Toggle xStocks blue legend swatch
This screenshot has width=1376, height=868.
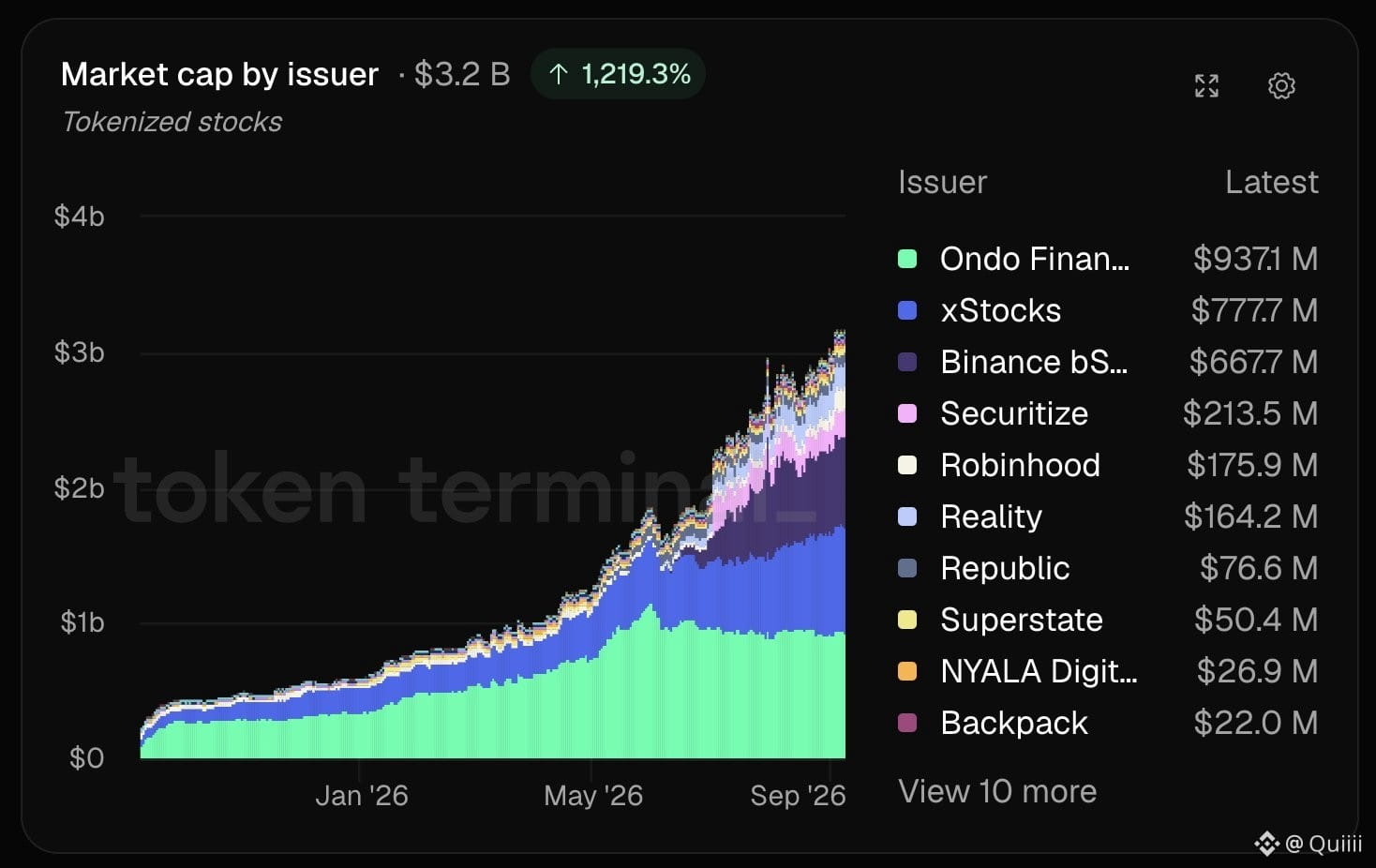click(907, 310)
